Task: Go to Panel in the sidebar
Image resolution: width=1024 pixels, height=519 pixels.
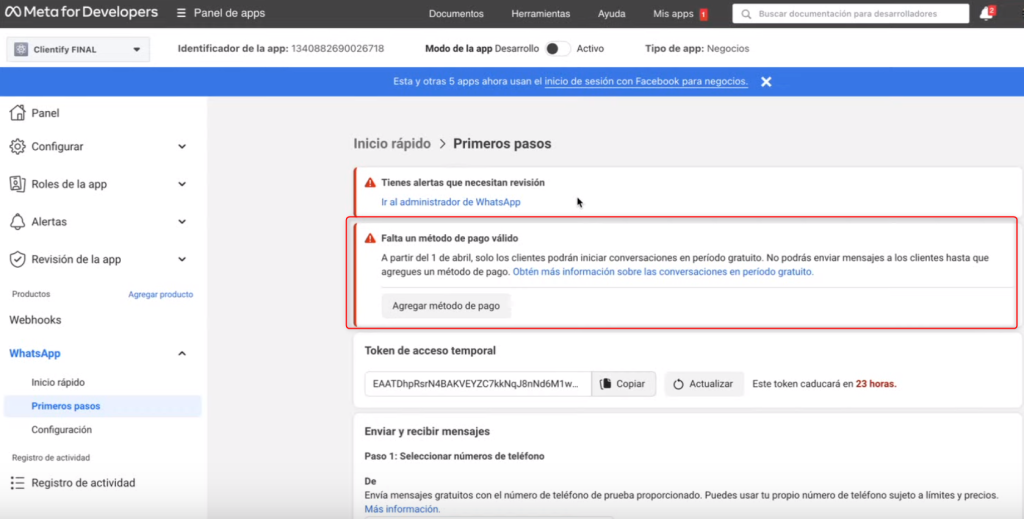Action: click(x=45, y=113)
